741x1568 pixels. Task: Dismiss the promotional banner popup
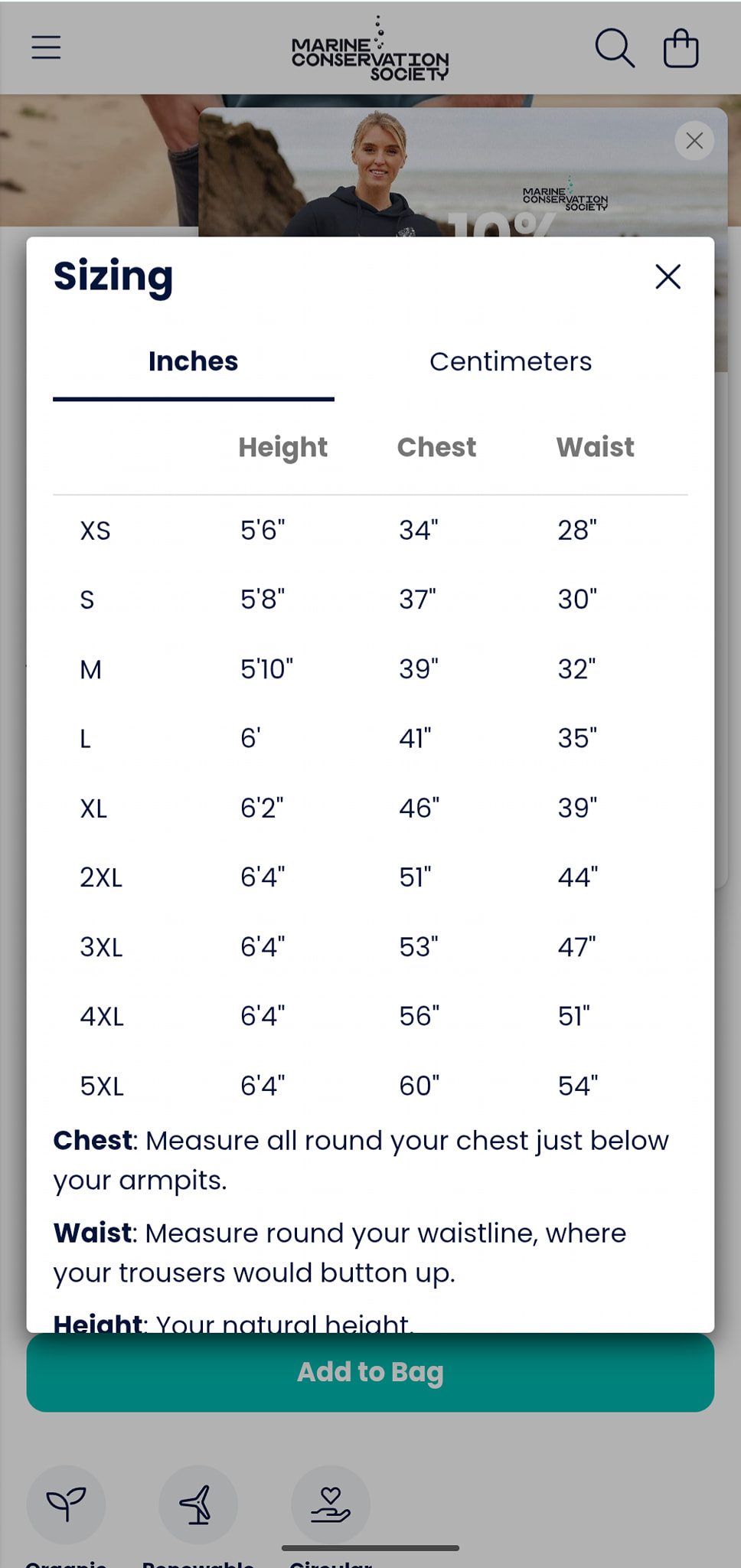point(694,141)
